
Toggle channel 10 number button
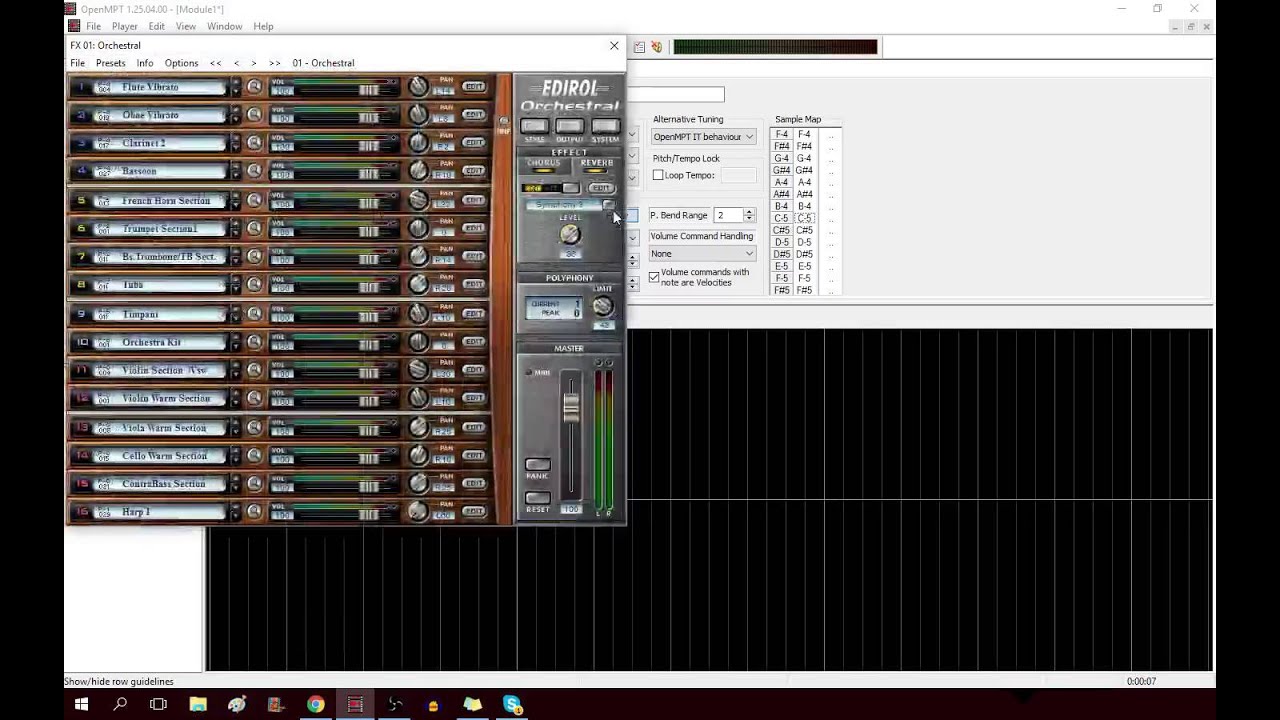(82, 342)
